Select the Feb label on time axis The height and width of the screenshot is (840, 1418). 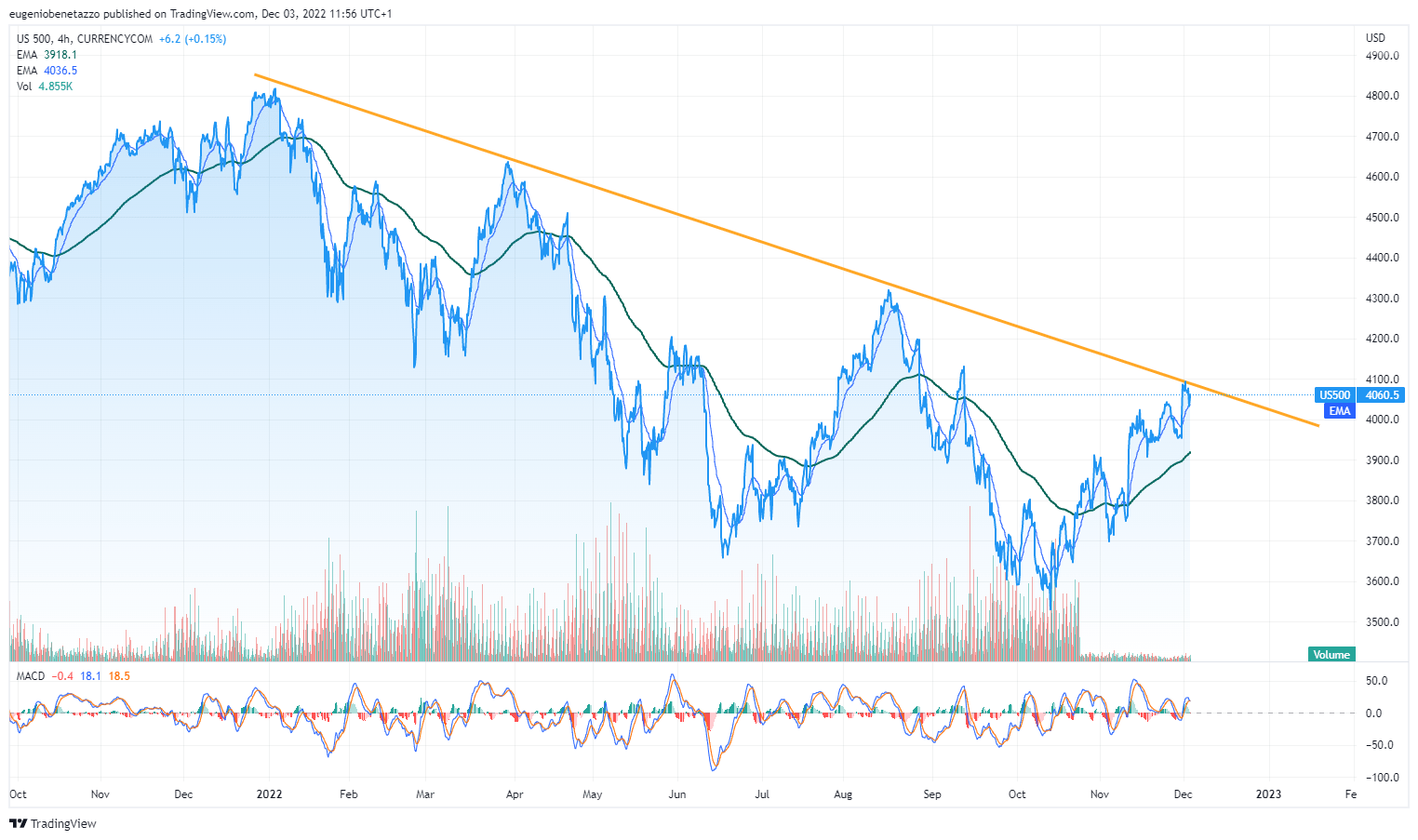(349, 794)
